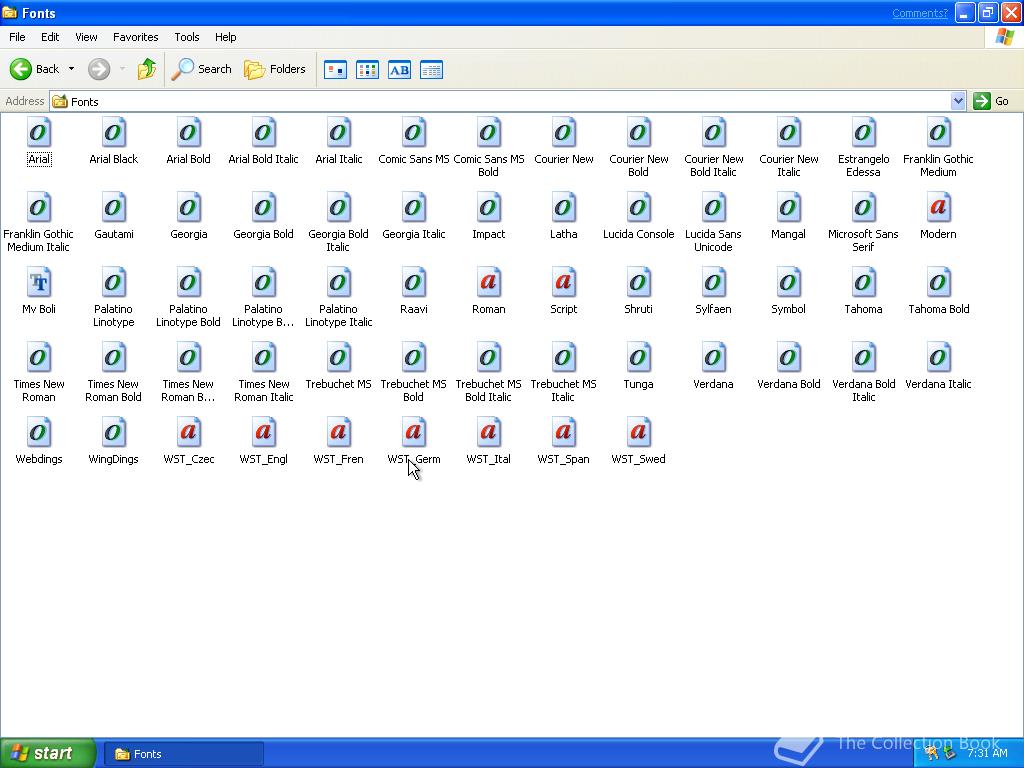Select the Microsoft Sans Serif font icon
Viewport: 1024px width, 768px height.
click(863, 208)
